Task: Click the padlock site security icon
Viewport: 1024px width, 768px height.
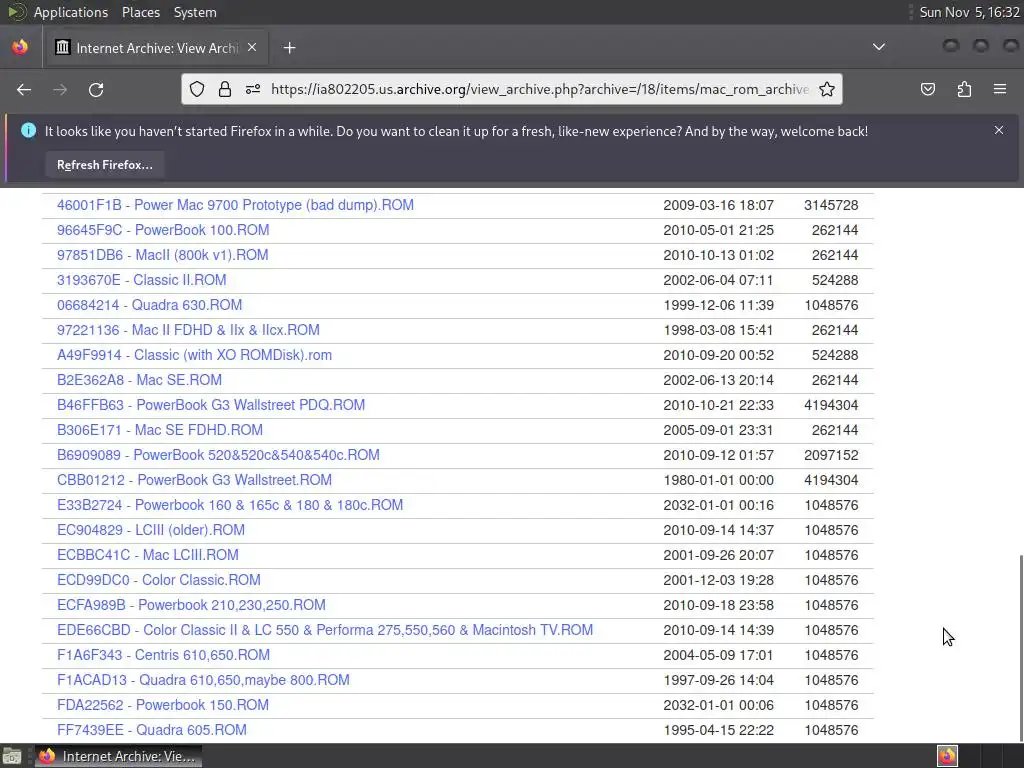Action: pyautogui.click(x=225, y=89)
